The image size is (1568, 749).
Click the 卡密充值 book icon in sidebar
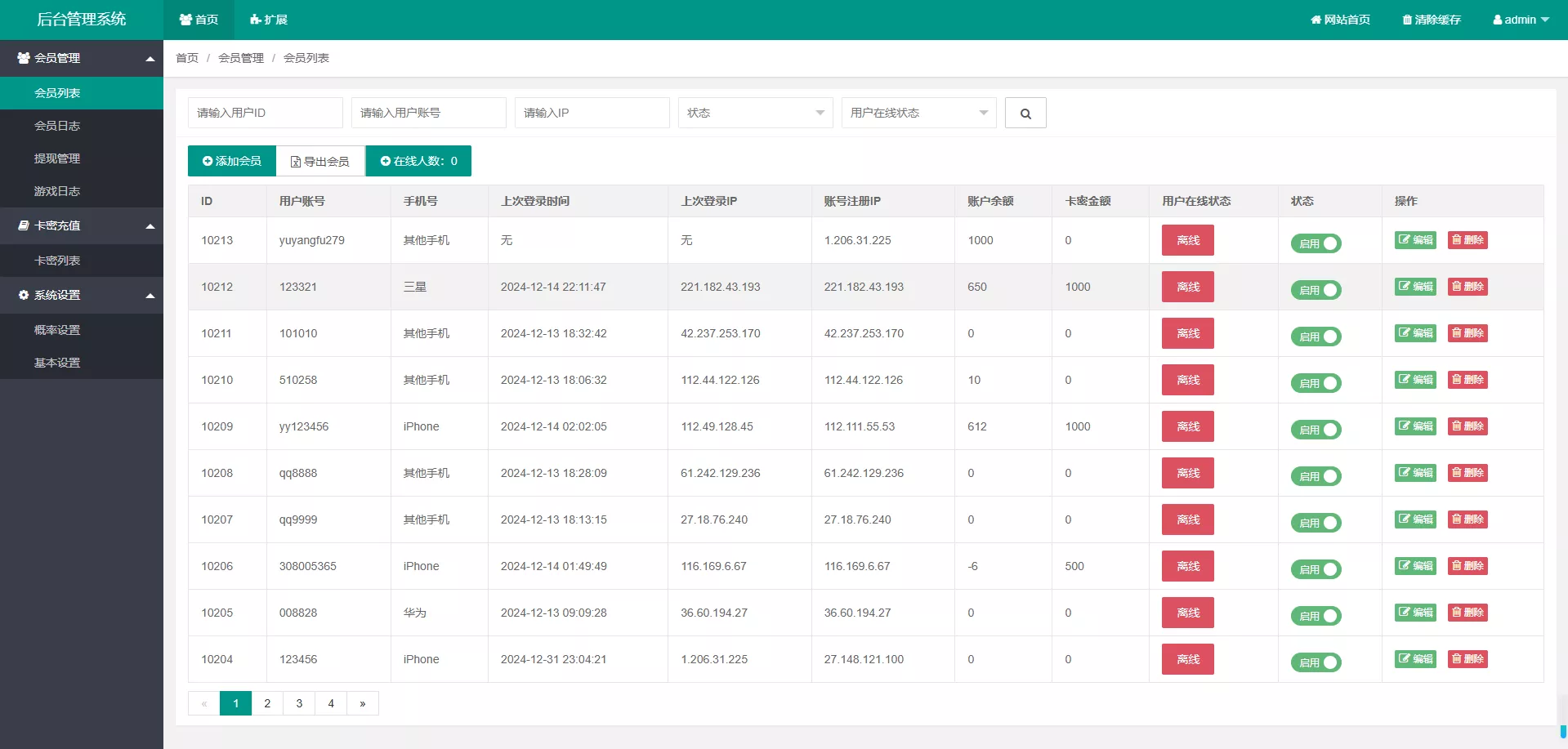[x=23, y=225]
